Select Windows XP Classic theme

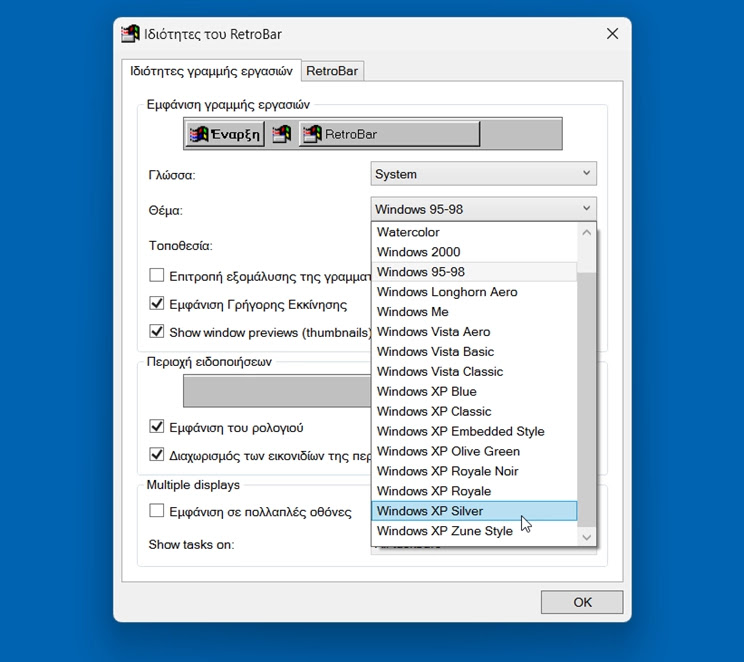pyautogui.click(x=474, y=411)
